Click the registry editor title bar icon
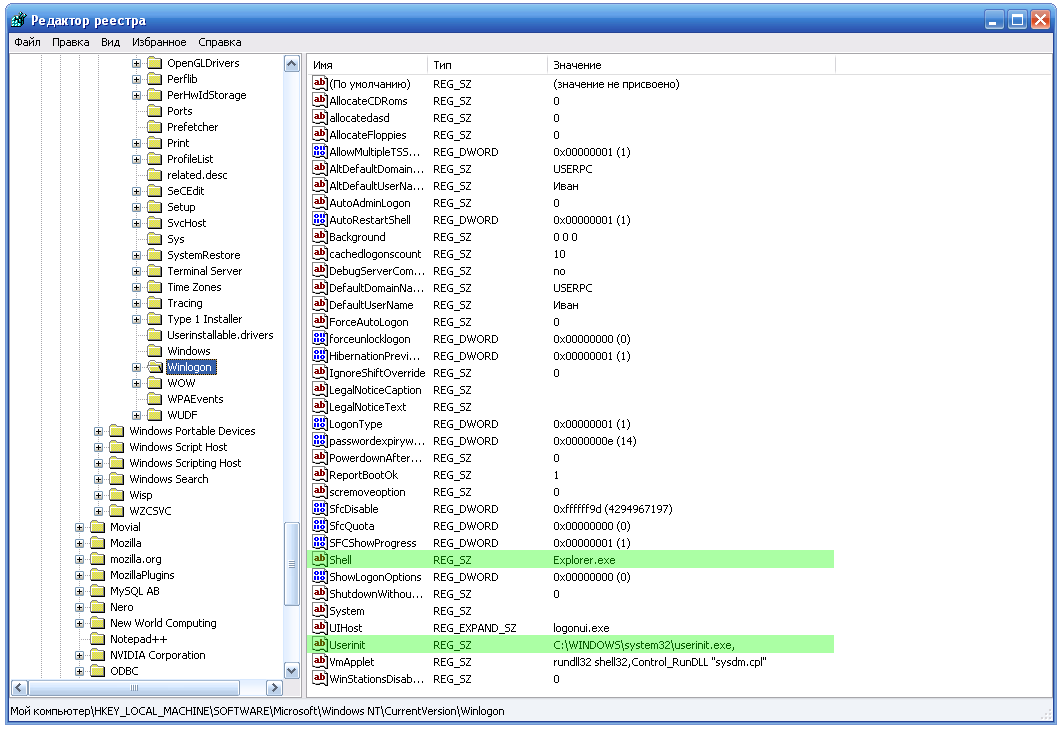This screenshot has height=730, width=1061. click(18, 19)
